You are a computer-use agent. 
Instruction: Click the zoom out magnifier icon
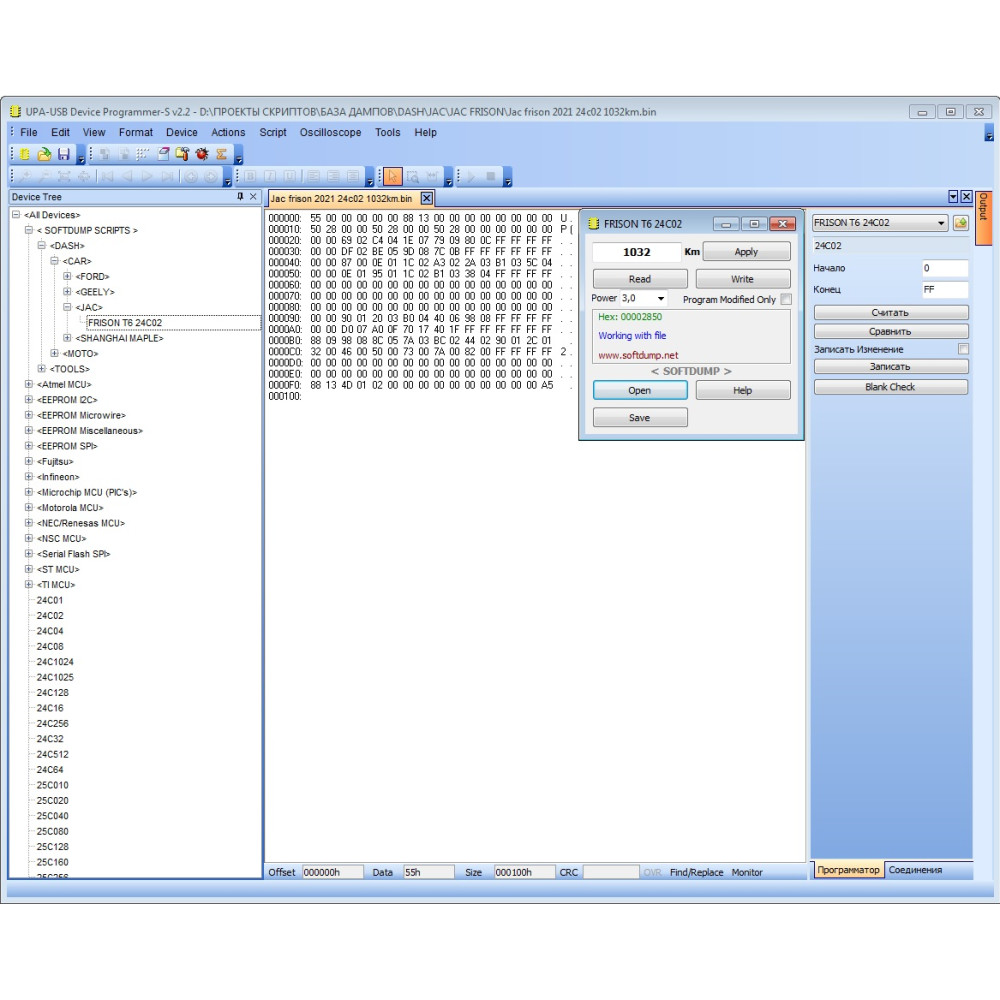point(45,176)
